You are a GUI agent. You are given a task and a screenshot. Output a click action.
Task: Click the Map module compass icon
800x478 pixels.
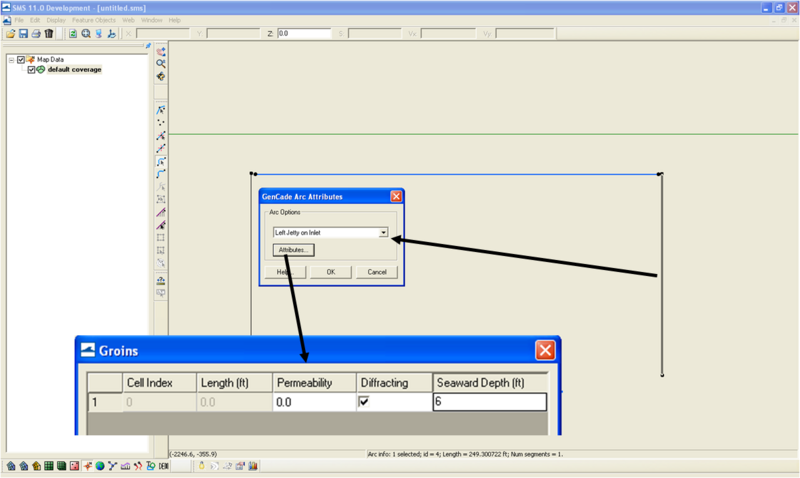87,466
